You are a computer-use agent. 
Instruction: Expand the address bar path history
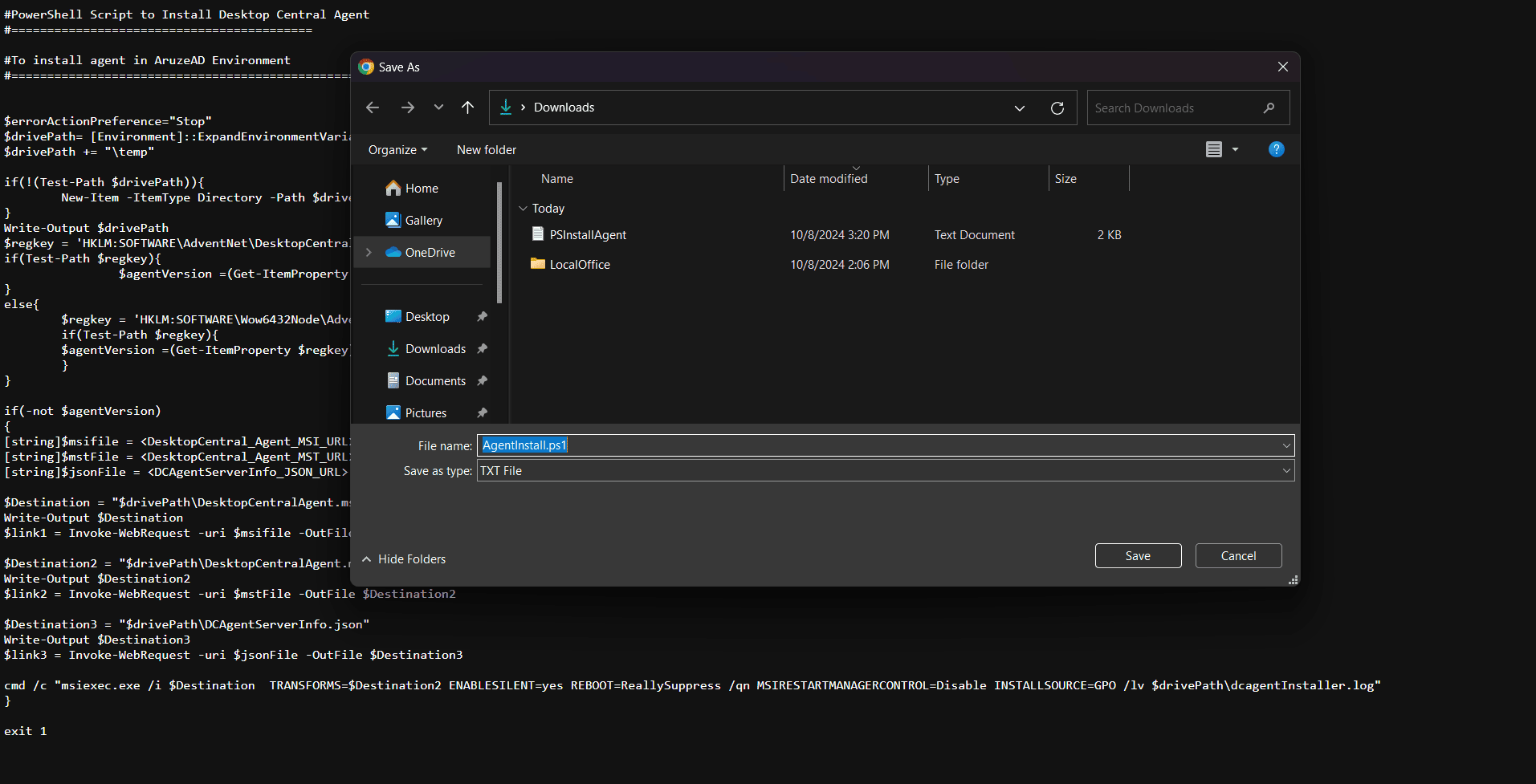tap(1020, 108)
